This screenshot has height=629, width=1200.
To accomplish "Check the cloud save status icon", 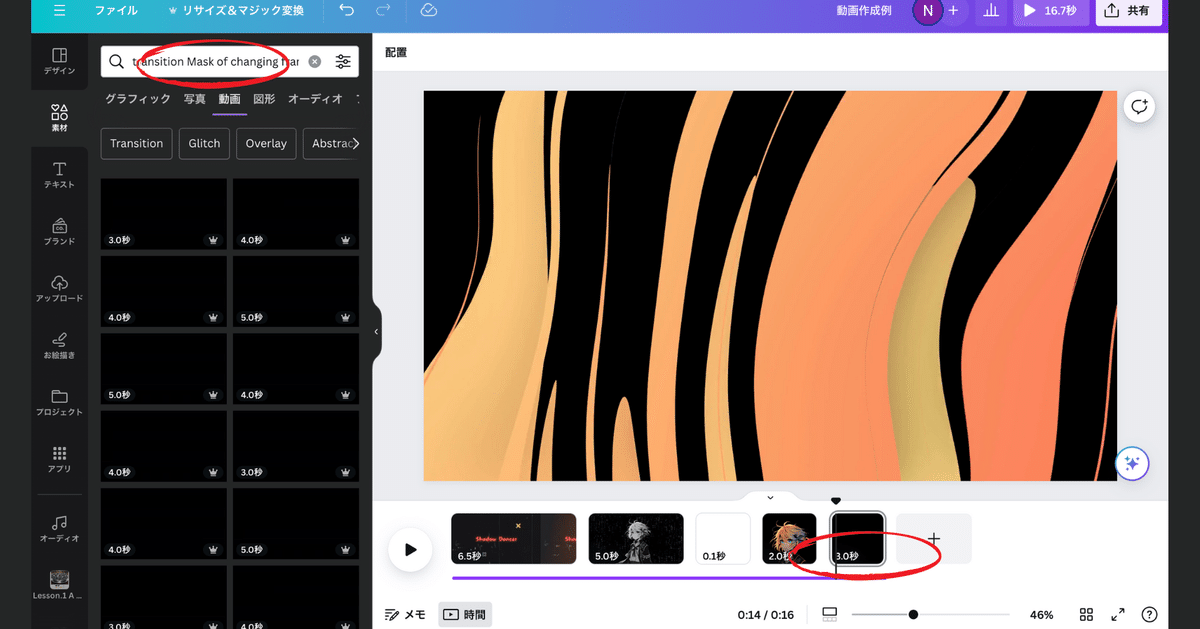I will click(428, 11).
